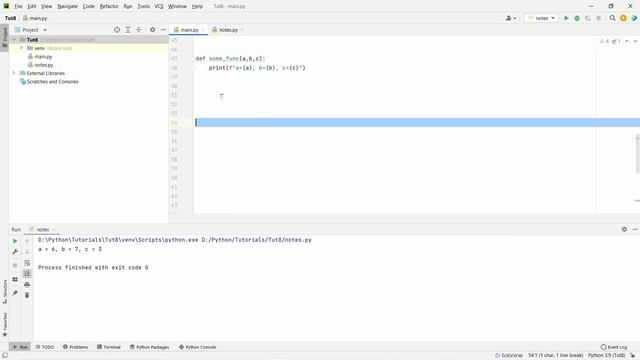Image resolution: width=640 pixels, height=360 pixels.
Task: Open Search Everywhere with the magnifier icon
Action: tap(612, 18)
